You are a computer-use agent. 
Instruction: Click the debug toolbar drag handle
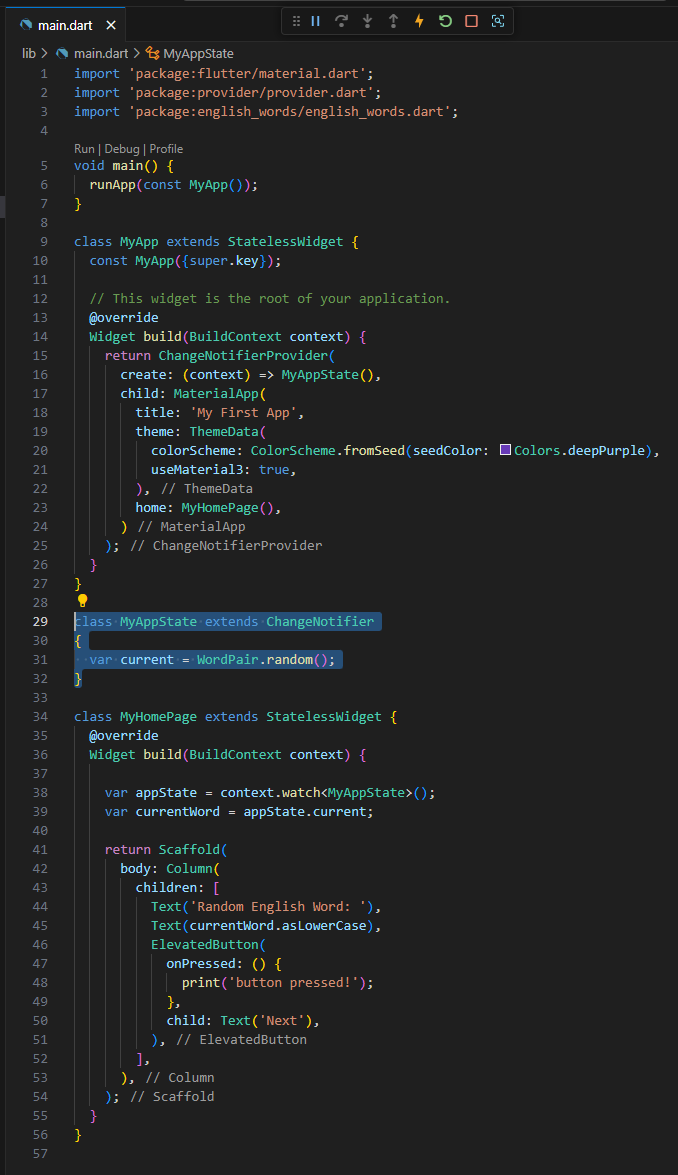coord(296,21)
